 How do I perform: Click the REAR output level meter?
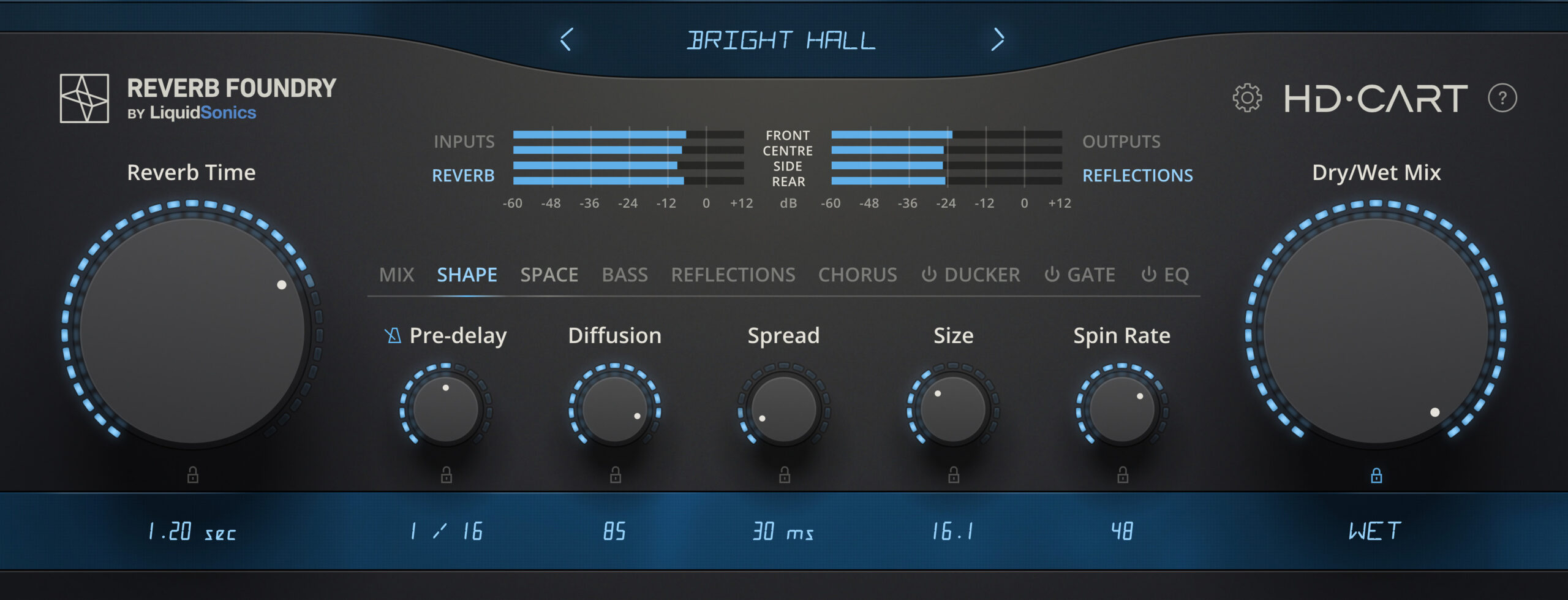[946, 181]
